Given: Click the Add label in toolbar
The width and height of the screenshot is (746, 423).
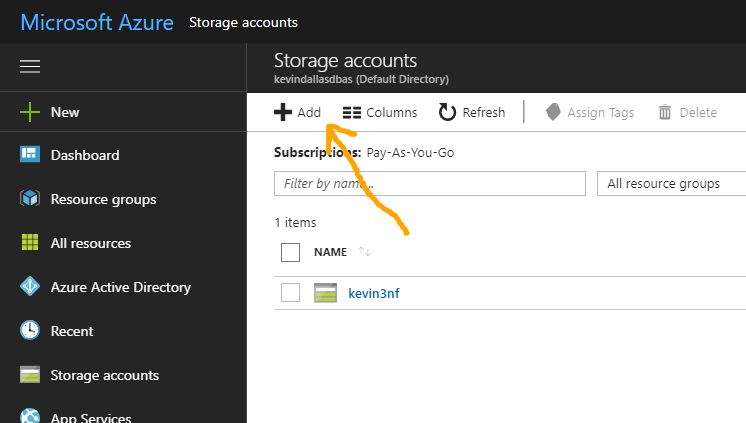Looking at the screenshot, I should (x=309, y=112).
